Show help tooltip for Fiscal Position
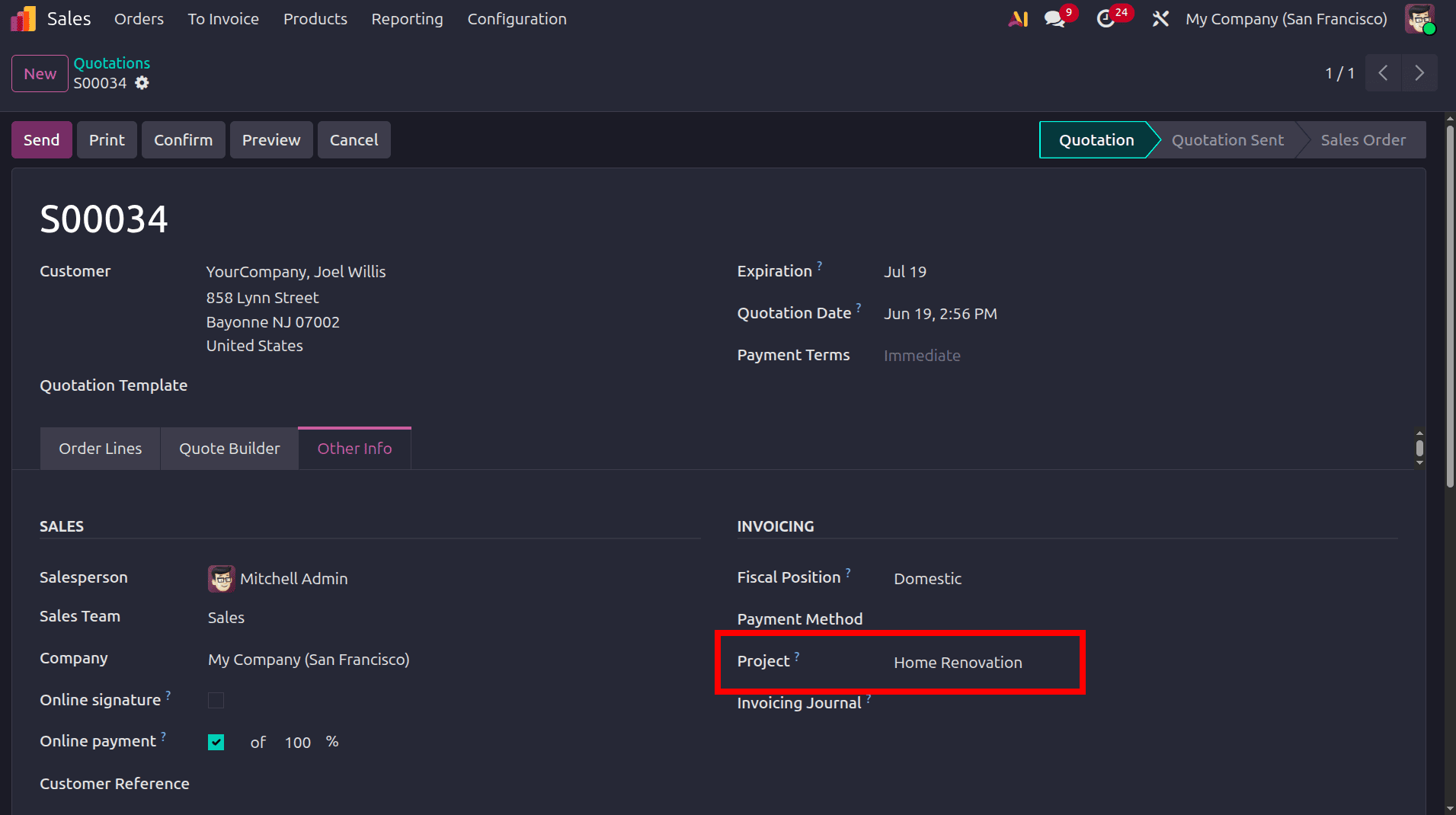 848,571
